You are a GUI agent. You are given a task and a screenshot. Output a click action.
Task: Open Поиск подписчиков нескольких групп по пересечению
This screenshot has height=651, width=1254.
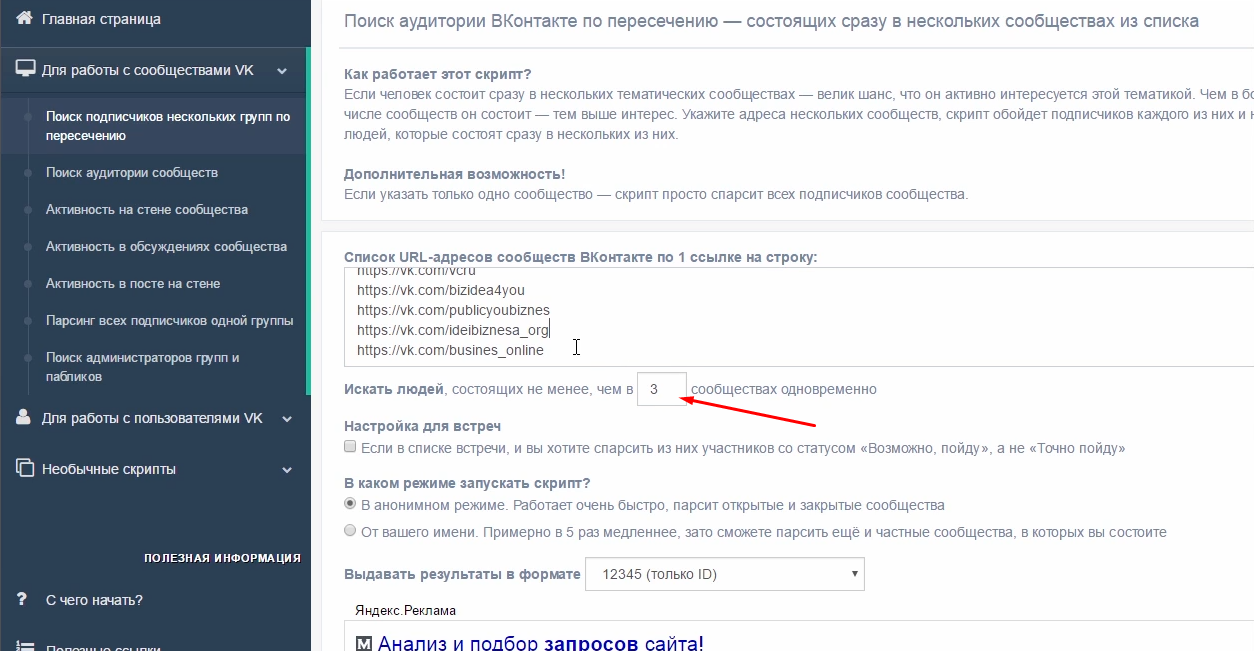pos(168,126)
